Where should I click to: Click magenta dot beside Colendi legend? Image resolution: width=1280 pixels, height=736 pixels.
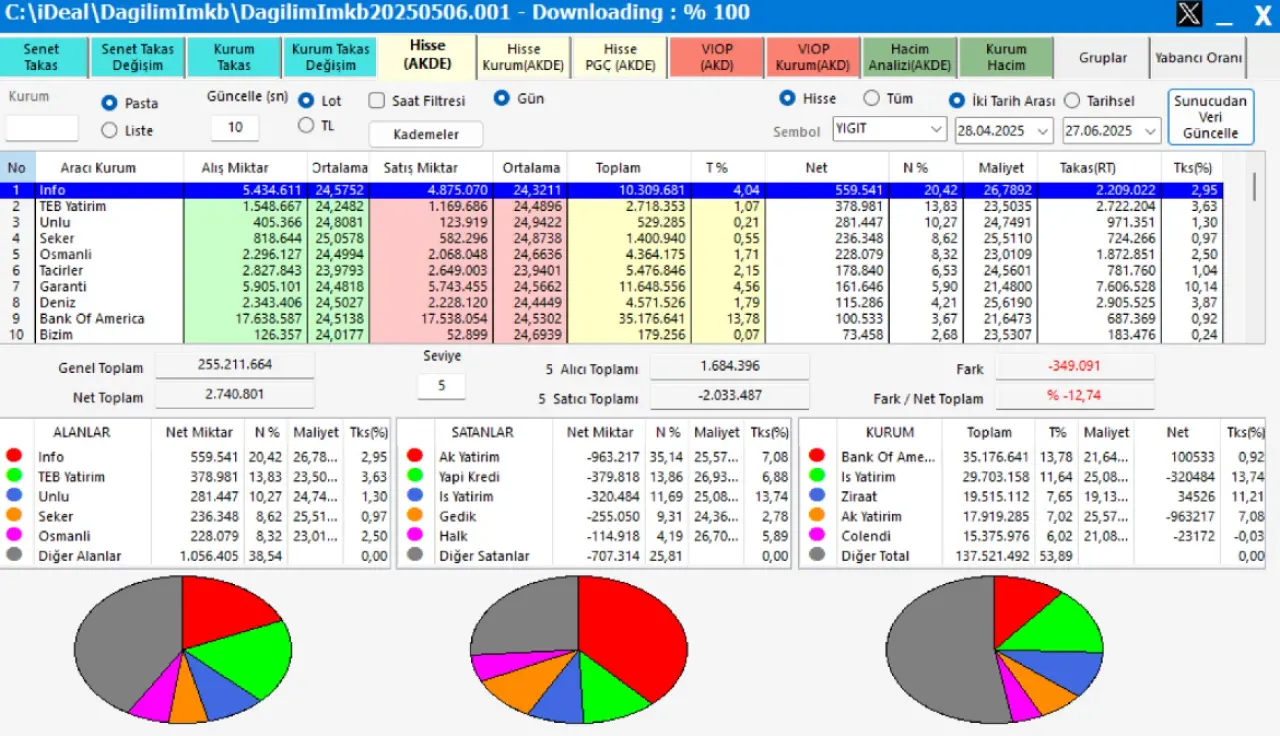pos(817,536)
